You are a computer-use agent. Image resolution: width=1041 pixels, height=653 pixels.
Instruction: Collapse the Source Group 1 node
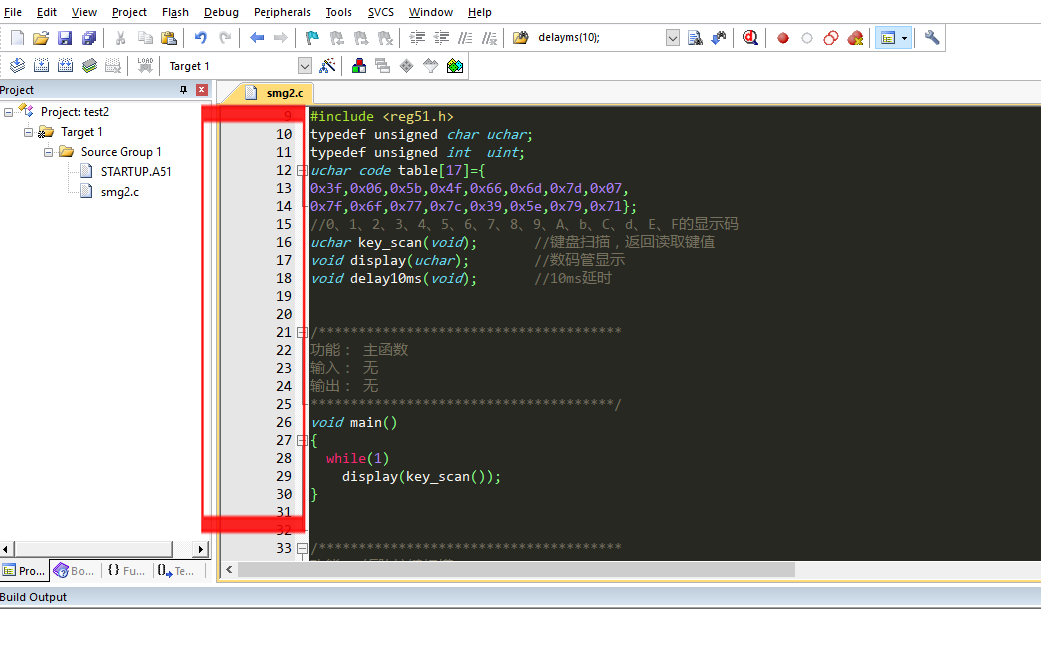48,152
